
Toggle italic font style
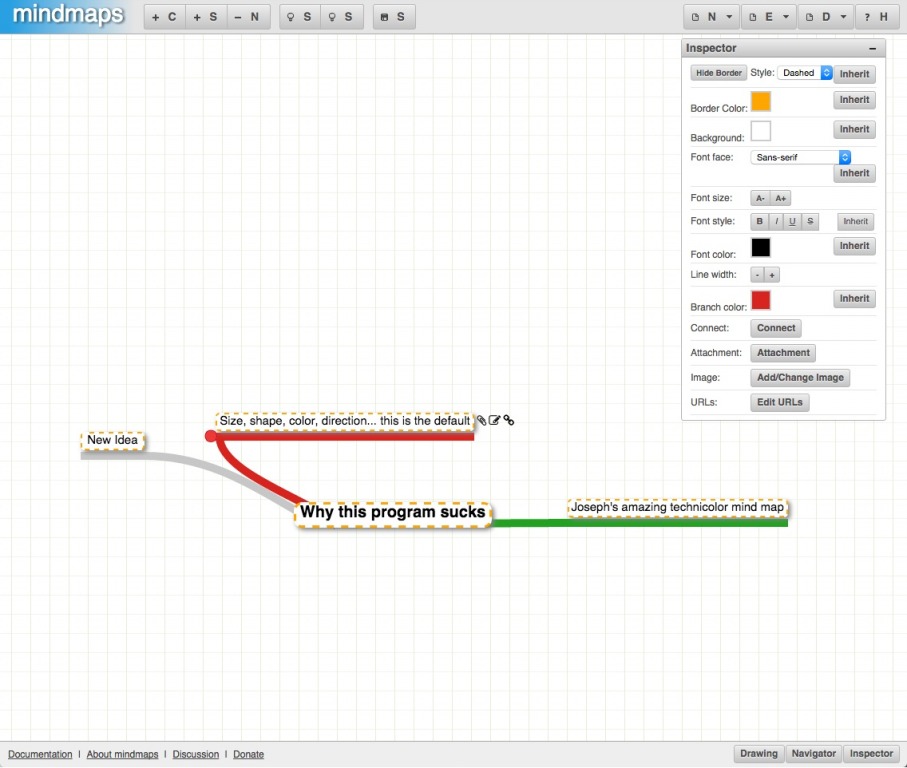point(777,221)
